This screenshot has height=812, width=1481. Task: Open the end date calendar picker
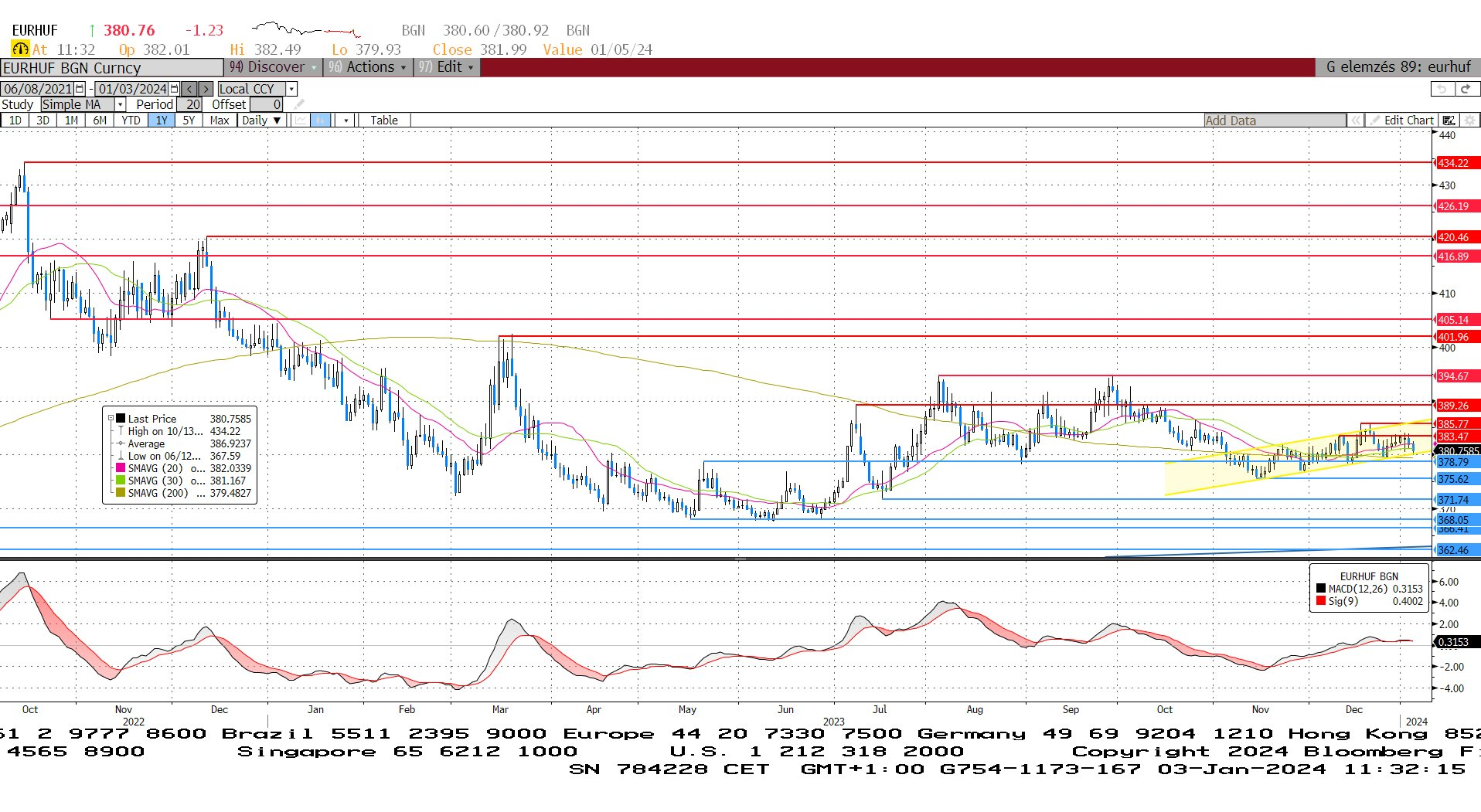[175, 89]
